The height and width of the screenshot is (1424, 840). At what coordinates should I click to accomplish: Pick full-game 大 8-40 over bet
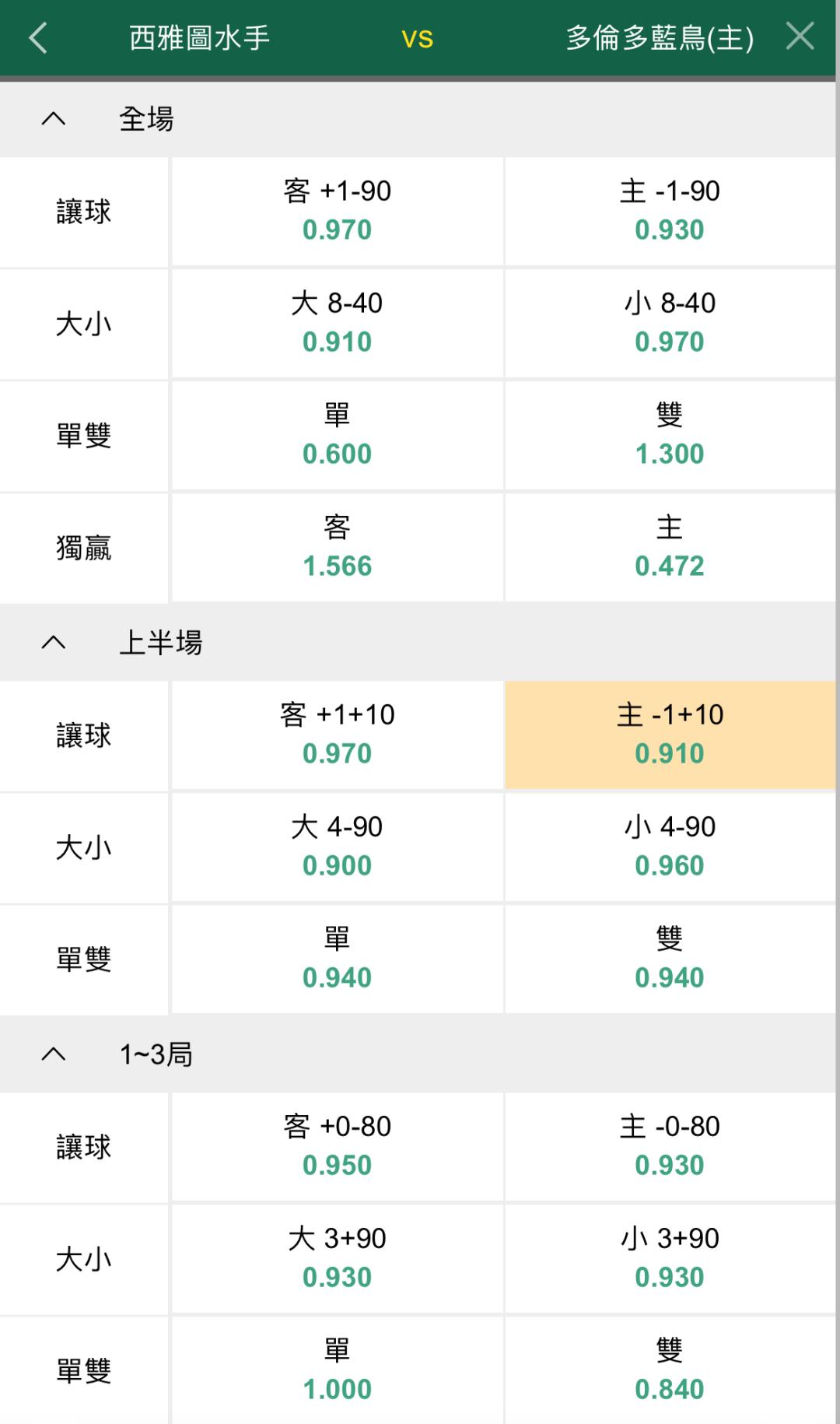click(x=338, y=323)
